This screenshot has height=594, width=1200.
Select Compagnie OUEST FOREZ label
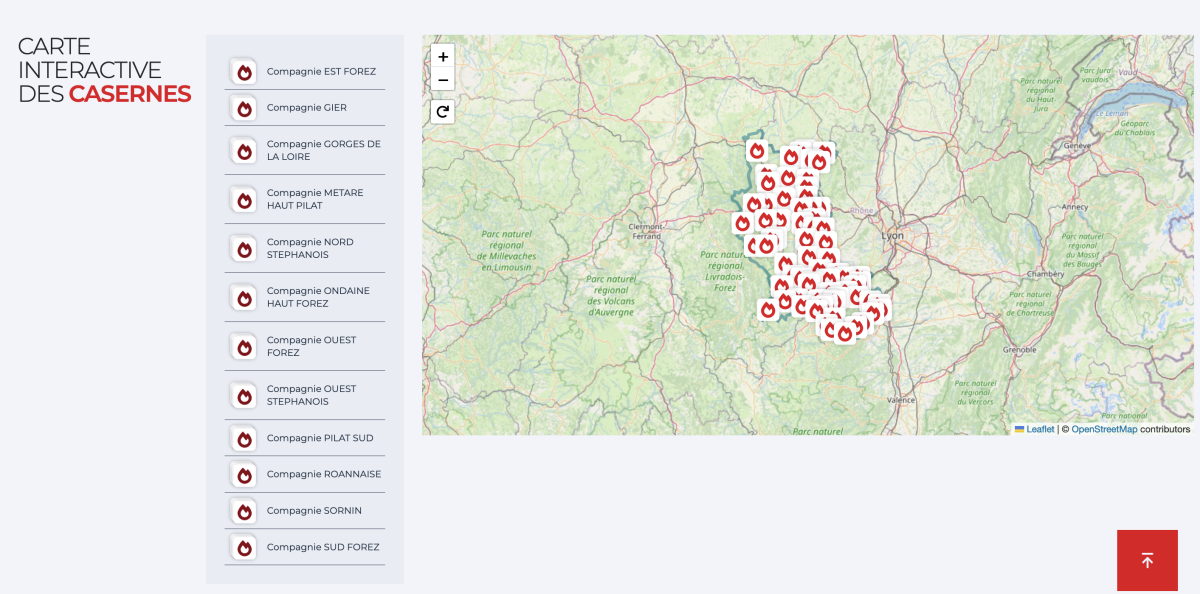(x=311, y=346)
